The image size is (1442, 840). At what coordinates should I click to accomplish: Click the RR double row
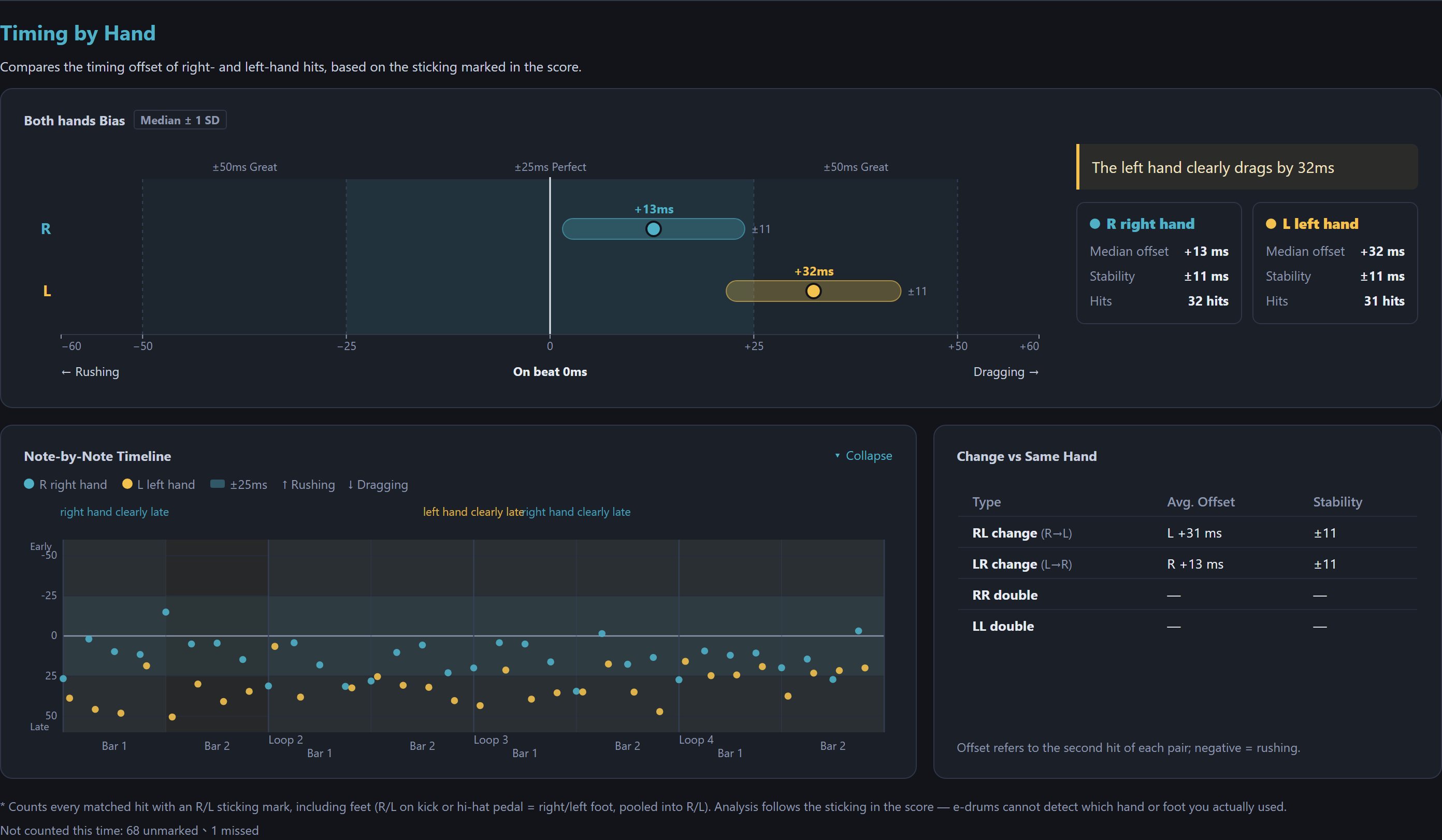point(1187,595)
